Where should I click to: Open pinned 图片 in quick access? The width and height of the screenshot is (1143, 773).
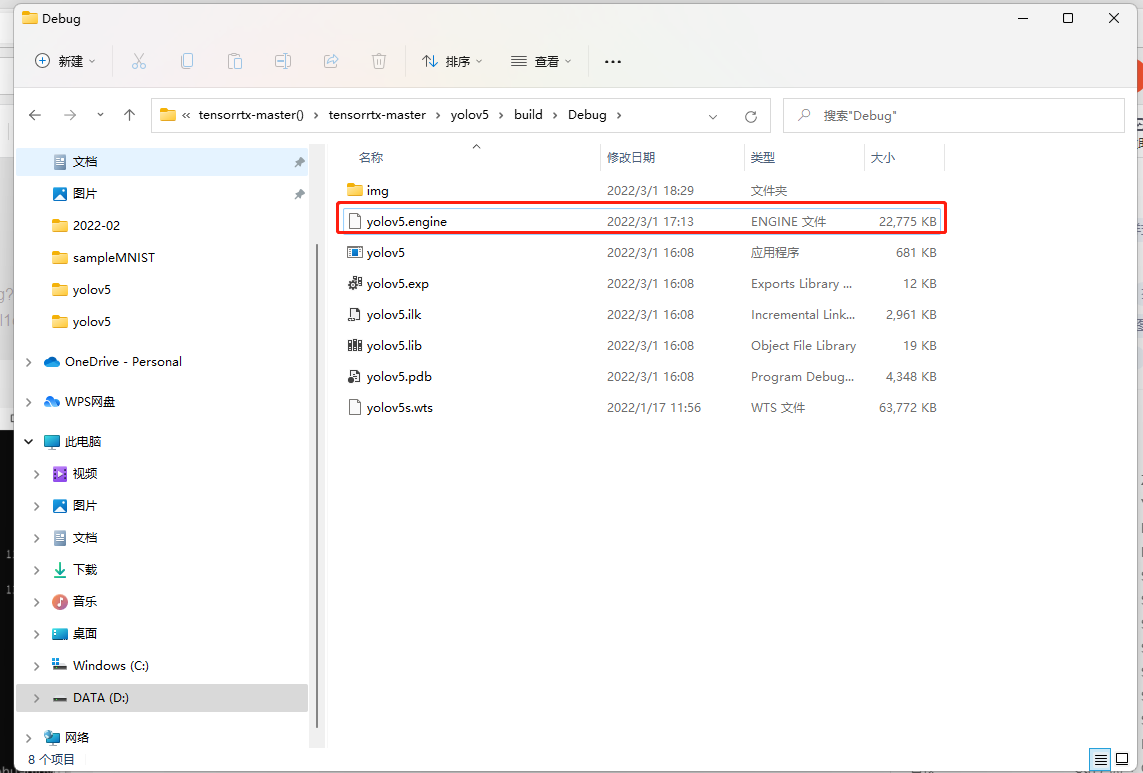pos(162,194)
